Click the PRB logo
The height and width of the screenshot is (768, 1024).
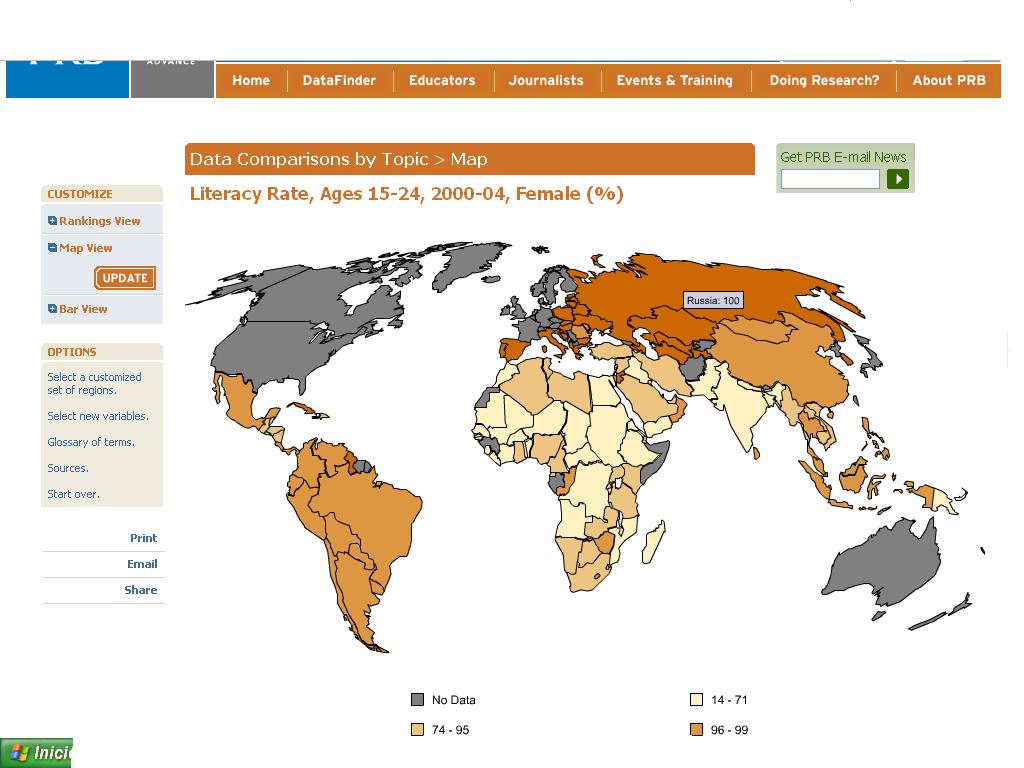coord(66,60)
